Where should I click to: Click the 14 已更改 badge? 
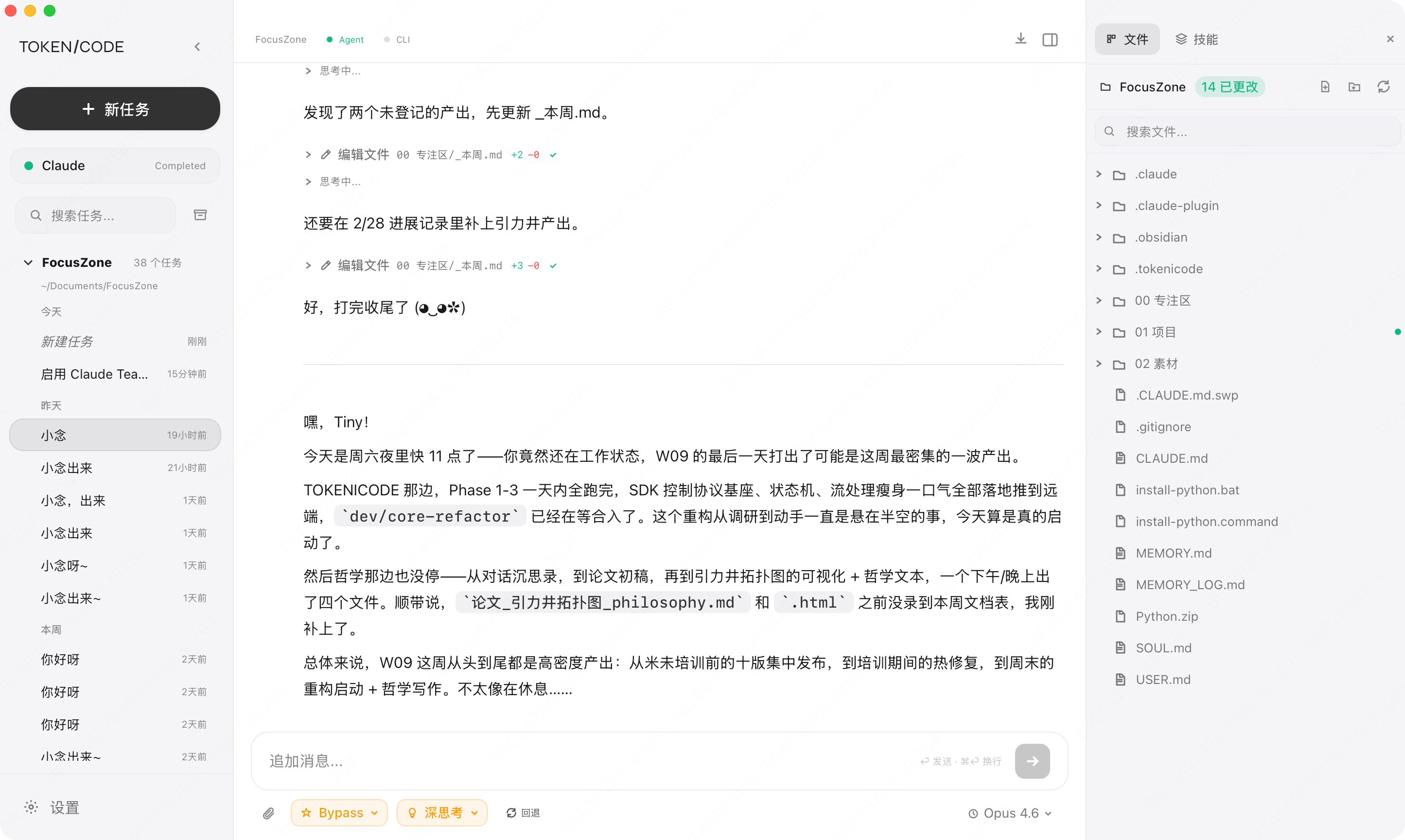click(1229, 87)
